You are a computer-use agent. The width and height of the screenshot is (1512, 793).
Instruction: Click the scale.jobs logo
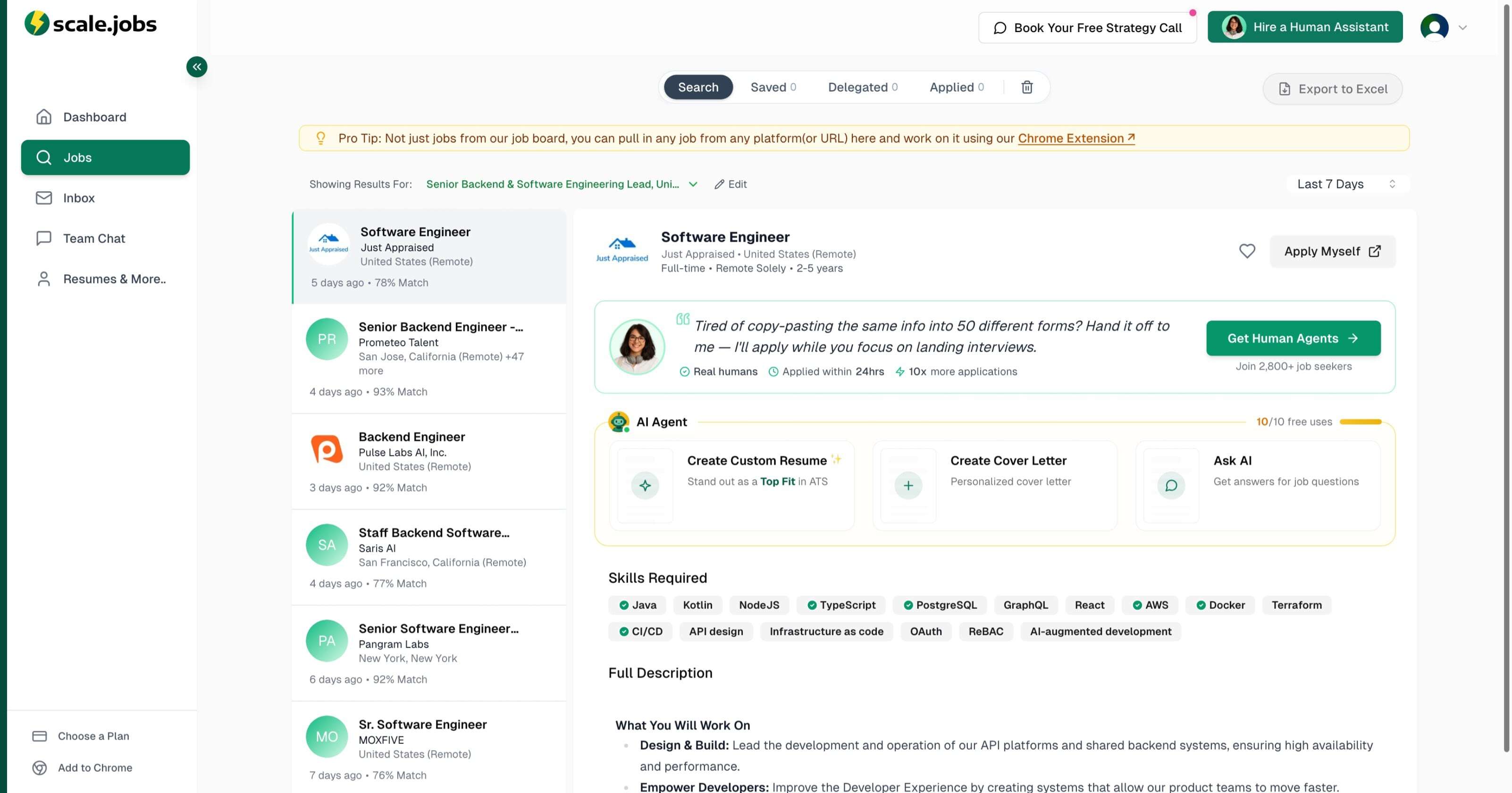(x=91, y=24)
